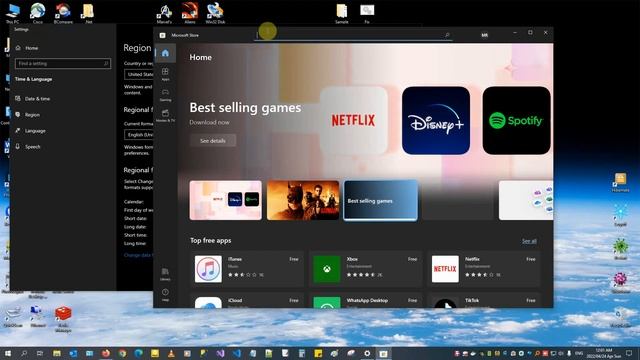
Task: Click Windows Start button
Action: [x=7, y=353]
